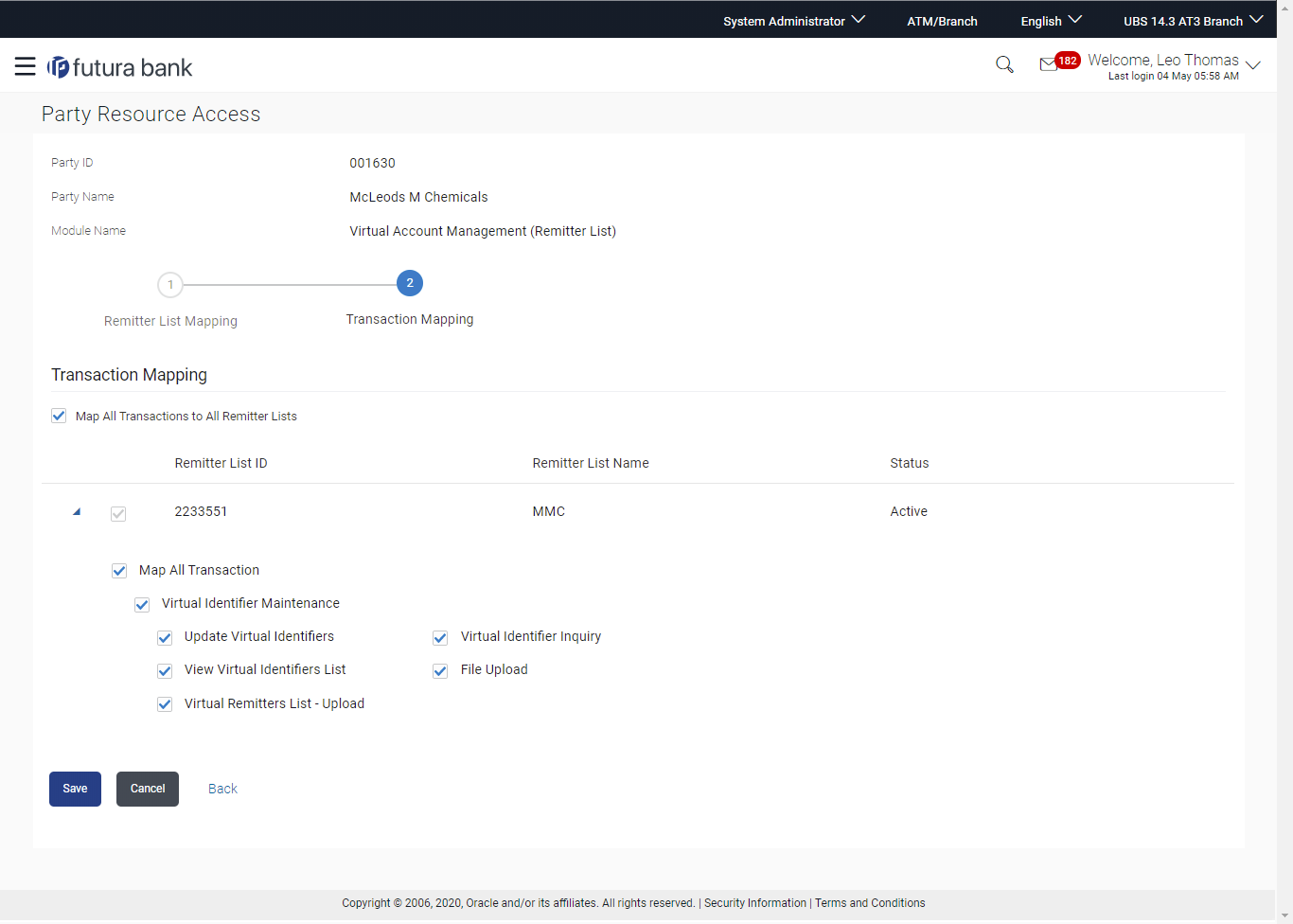Uncheck Update Virtual Identifiers
Image resolution: width=1293 pixels, height=924 pixels.
(x=165, y=637)
